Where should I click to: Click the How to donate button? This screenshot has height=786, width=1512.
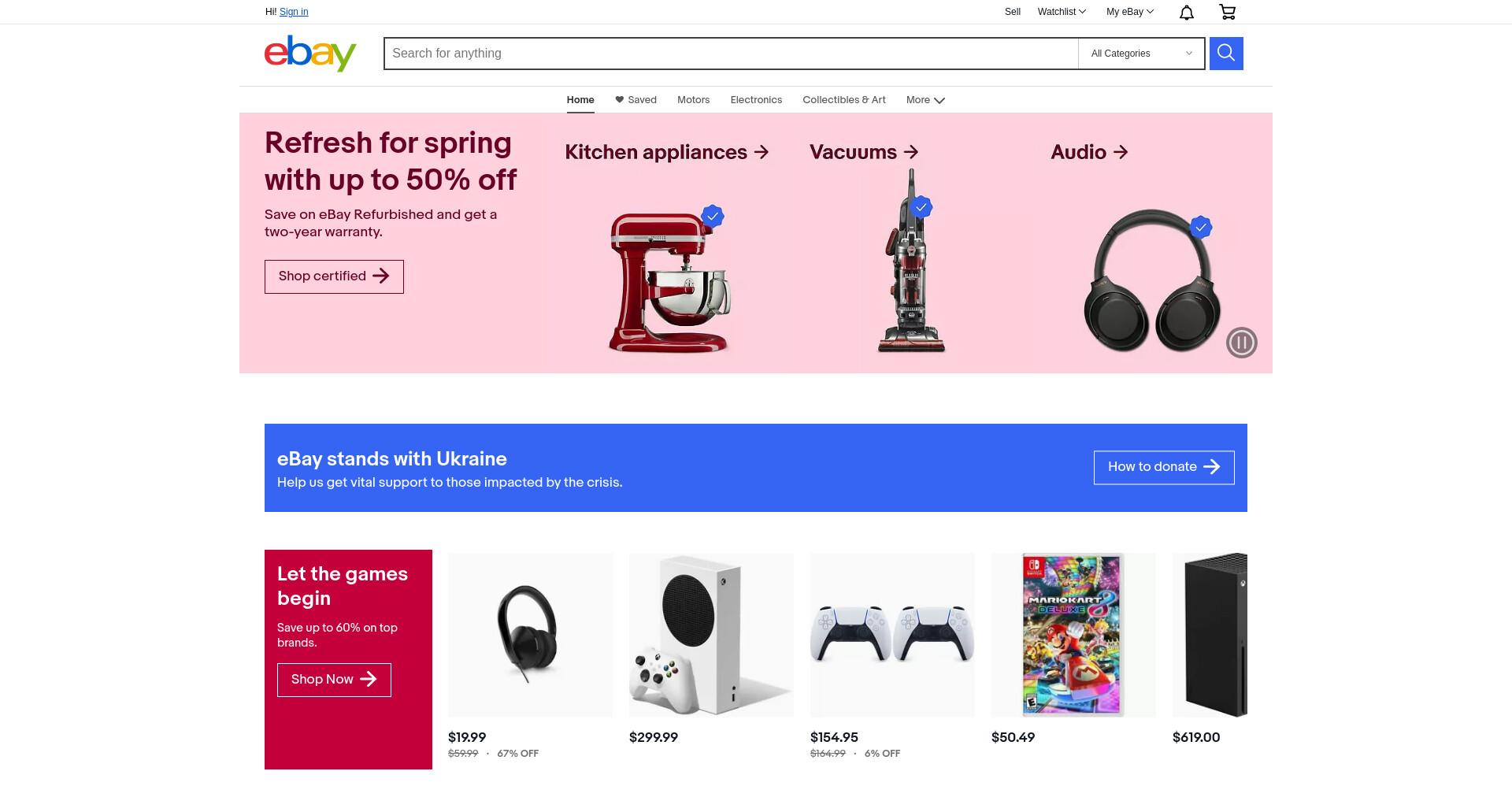(1164, 468)
